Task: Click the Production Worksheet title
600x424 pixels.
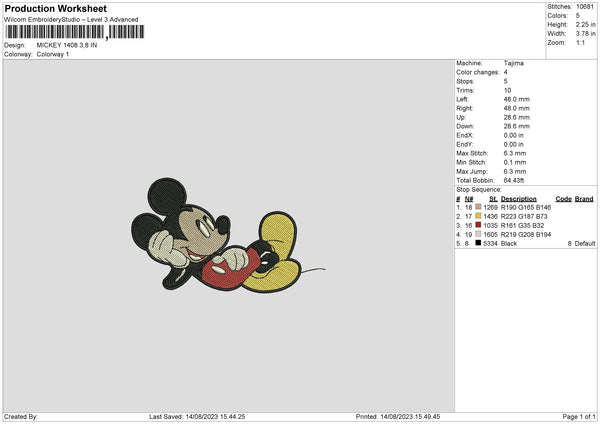Action: coord(55,8)
